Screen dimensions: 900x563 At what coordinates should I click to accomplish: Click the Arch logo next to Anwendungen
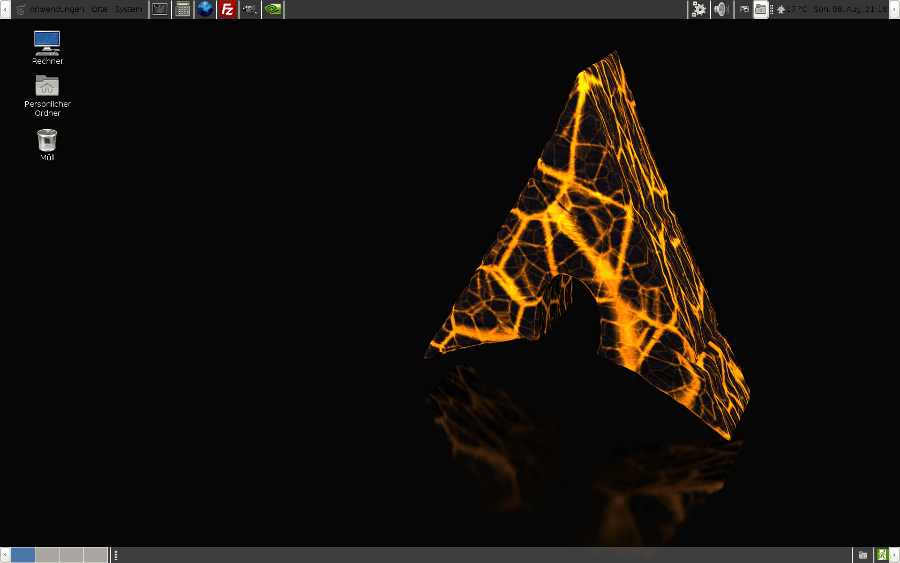[21, 9]
